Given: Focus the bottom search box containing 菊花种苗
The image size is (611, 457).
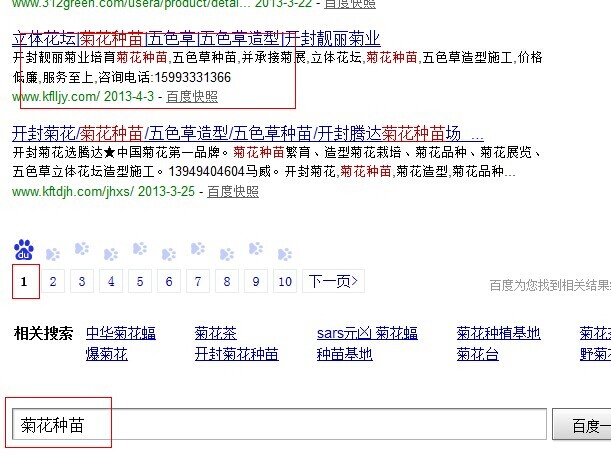Looking at the screenshot, I should click(x=279, y=424).
